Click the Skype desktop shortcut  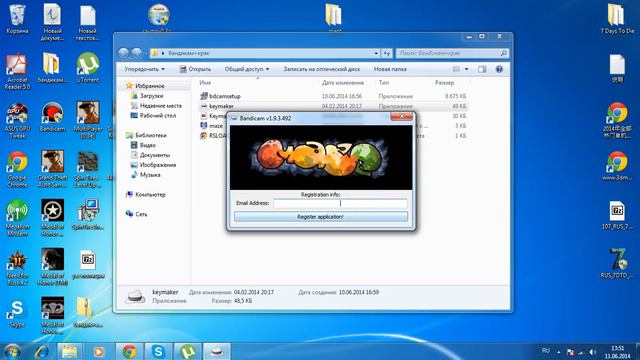click(x=17, y=313)
